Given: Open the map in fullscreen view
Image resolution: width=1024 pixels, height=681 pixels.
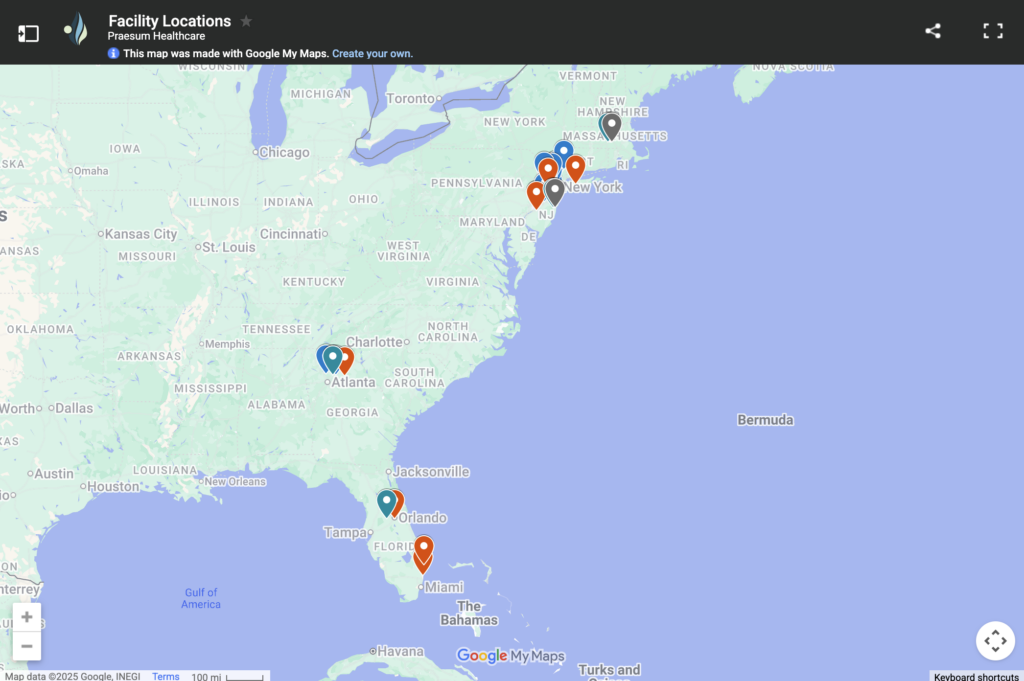Looking at the screenshot, I should pos(992,31).
